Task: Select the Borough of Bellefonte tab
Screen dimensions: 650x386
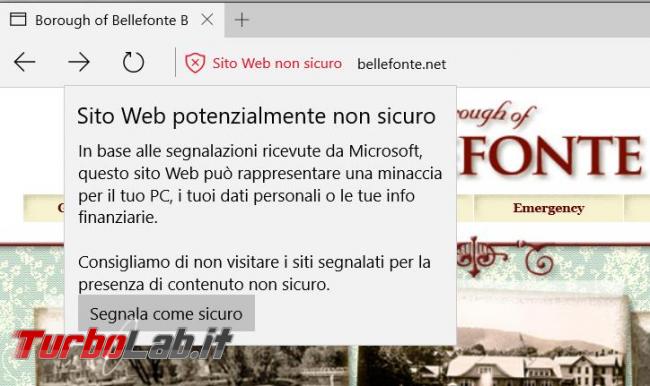Action: click(112, 20)
